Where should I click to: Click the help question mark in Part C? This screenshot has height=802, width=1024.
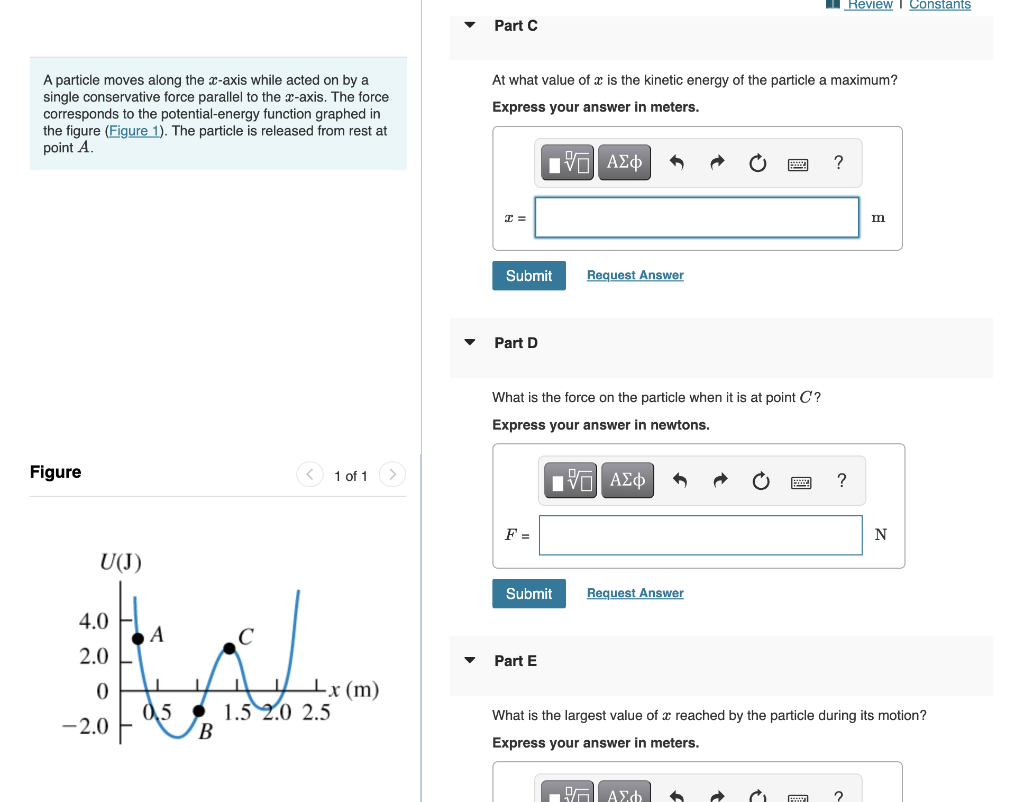(838, 162)
